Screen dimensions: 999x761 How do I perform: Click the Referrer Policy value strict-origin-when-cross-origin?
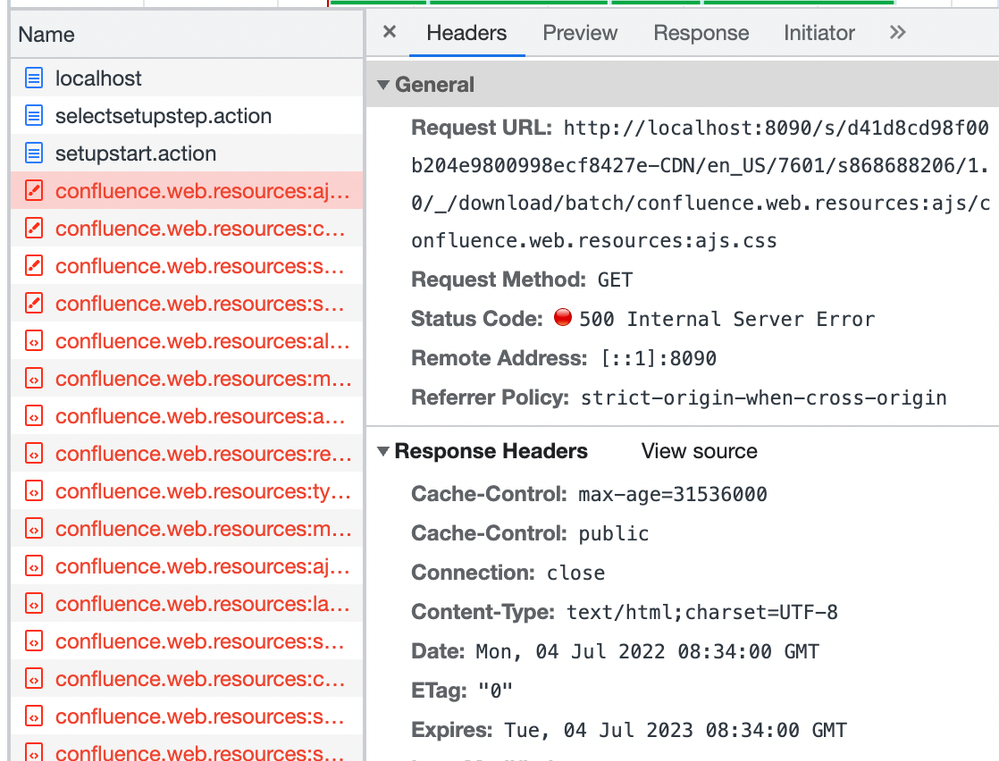(763, 398)
